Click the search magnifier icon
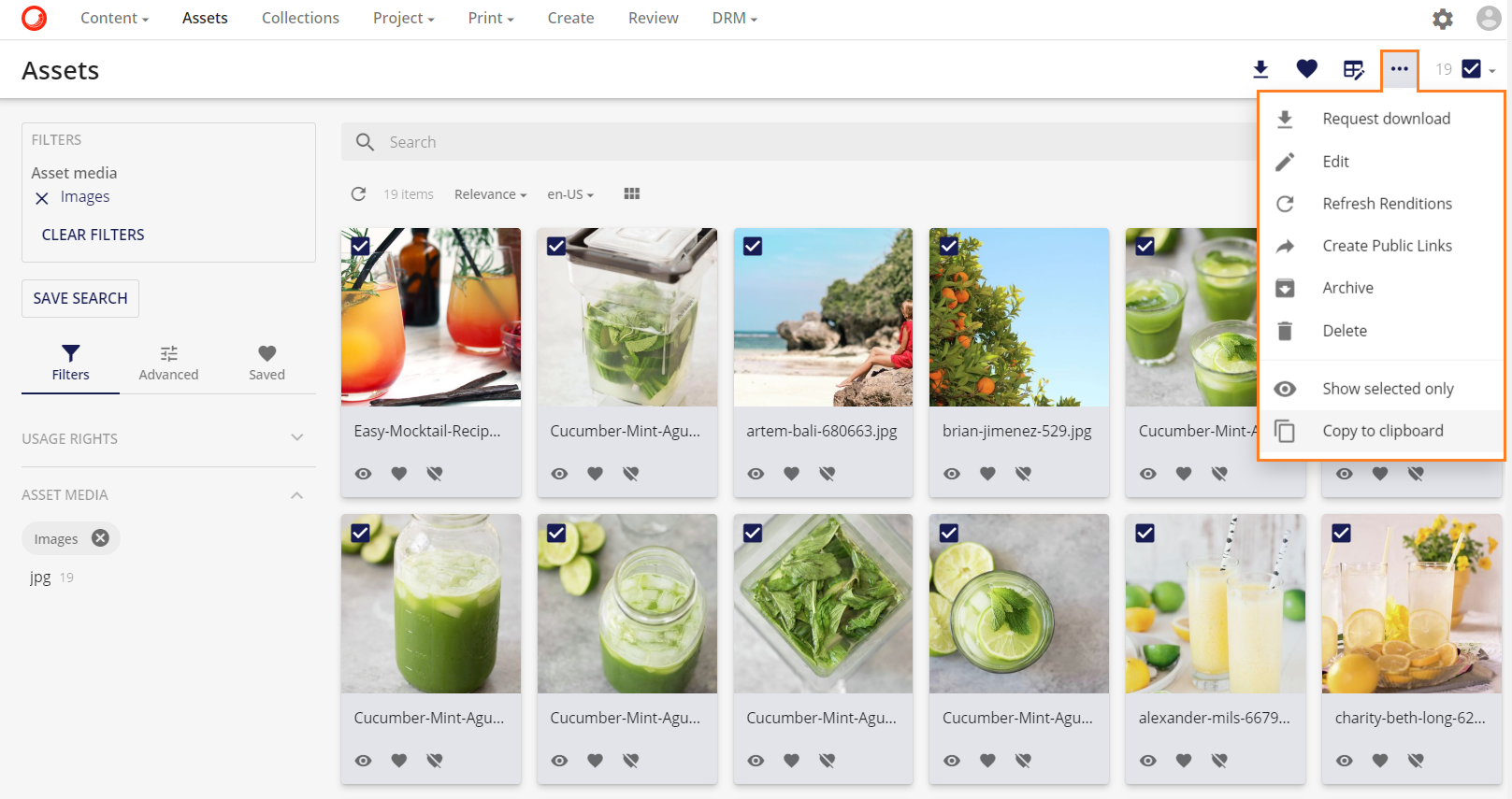 coord(366,142)
